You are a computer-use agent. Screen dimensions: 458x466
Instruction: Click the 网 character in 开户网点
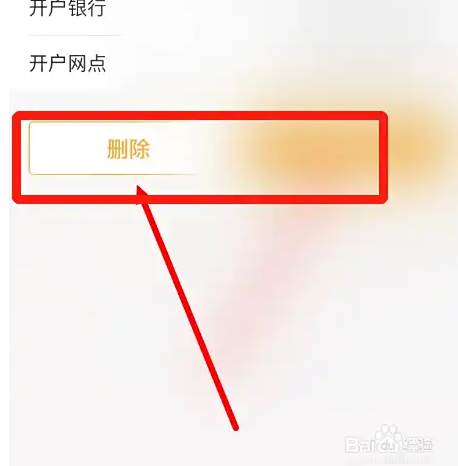(77, 63)
